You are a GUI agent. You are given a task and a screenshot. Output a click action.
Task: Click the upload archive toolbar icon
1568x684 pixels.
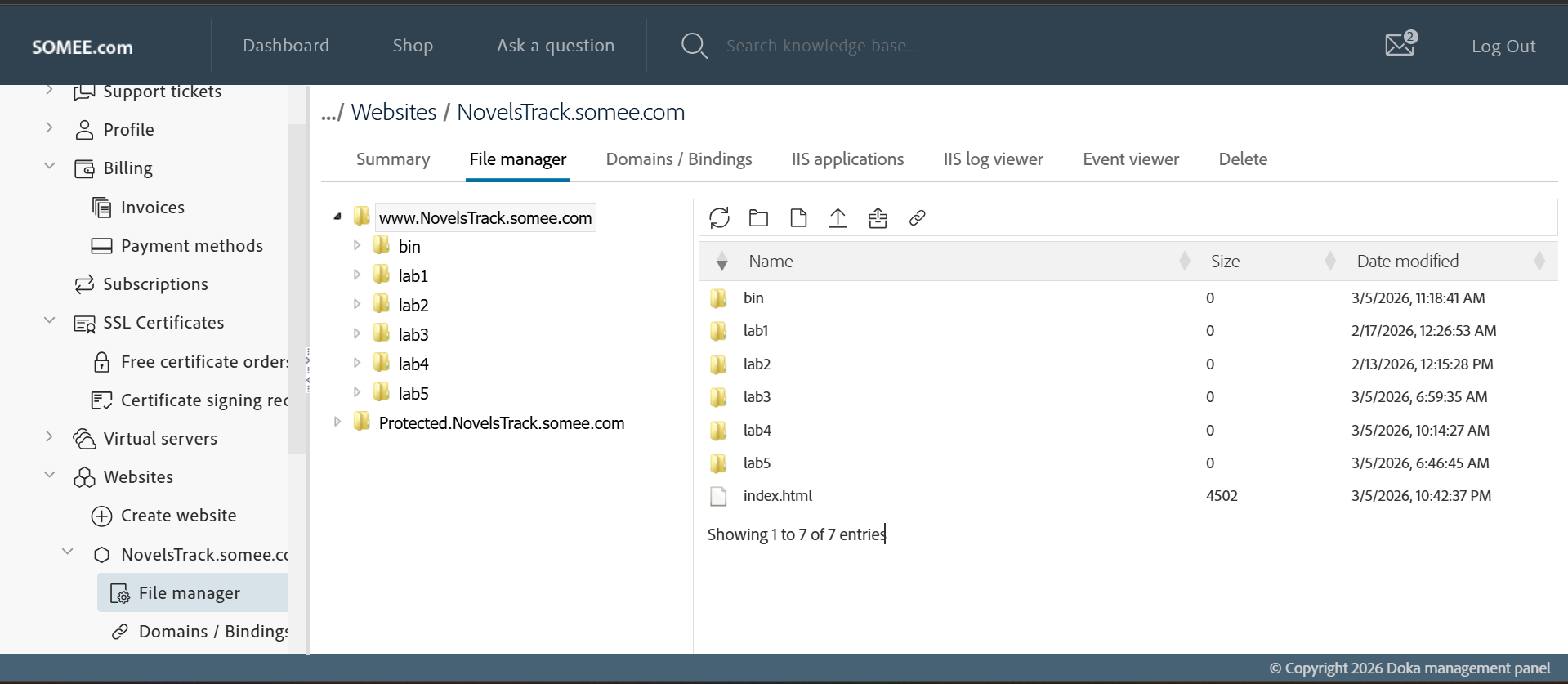tap(878, 218)
